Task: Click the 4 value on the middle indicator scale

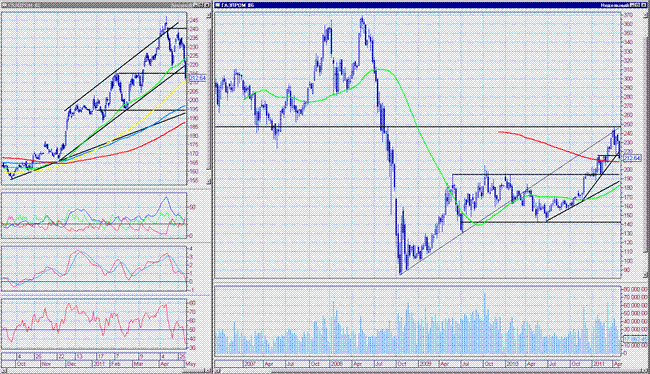Action: coord(191,248)
